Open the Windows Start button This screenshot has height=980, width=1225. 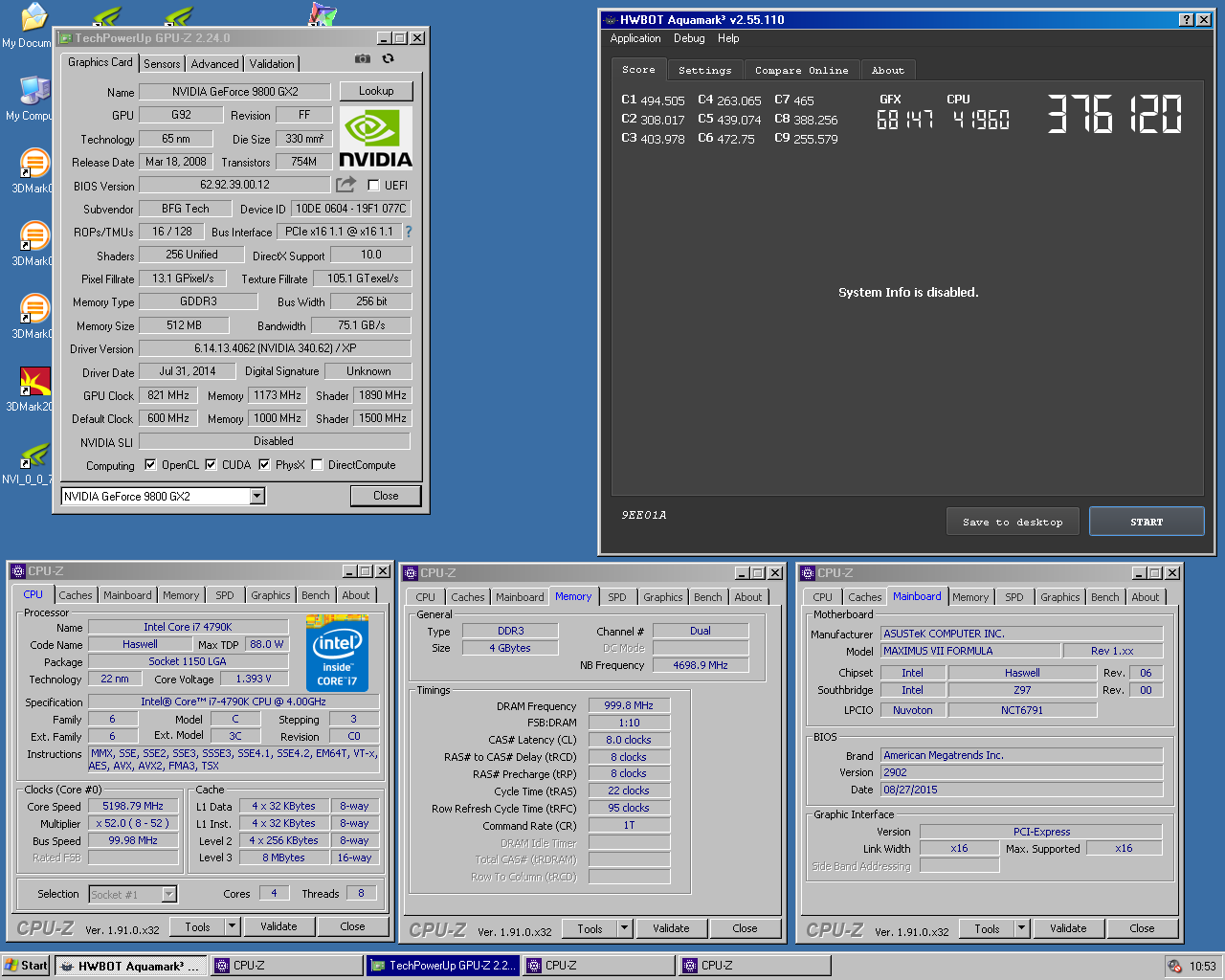[26, 966]
